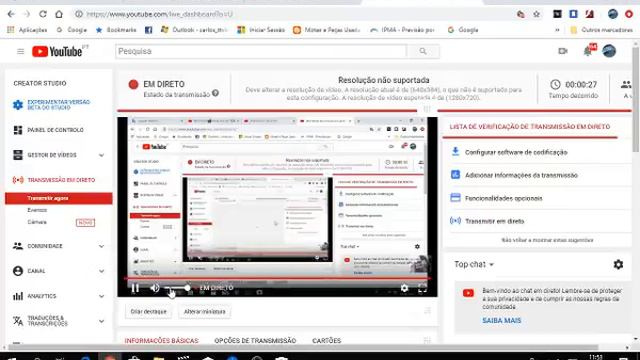Viewport: 640px width, 360px height.
Task: Open the player settings gear
Action: (404, 288)
